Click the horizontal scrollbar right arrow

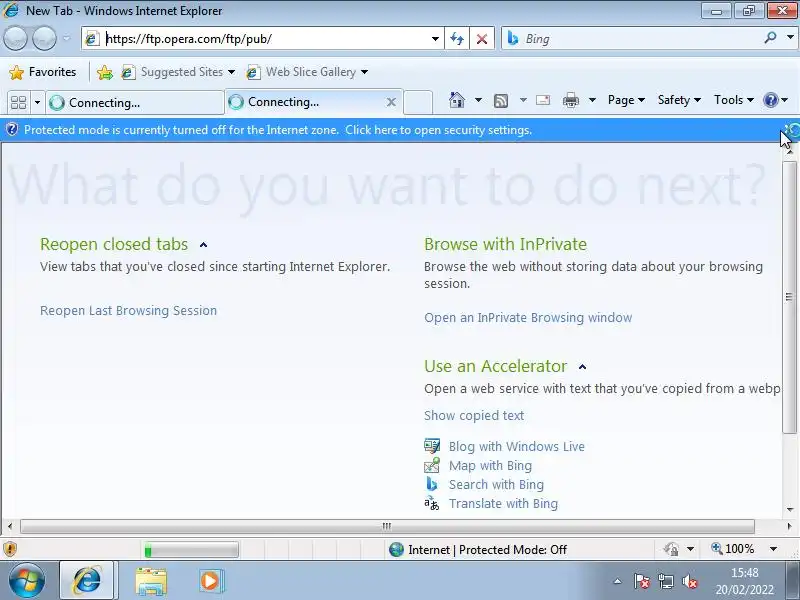coord(790,526)
